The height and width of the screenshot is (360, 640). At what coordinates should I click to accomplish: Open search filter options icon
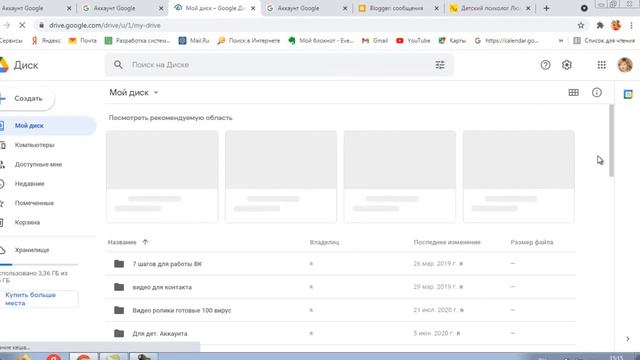tap(440, 65)
